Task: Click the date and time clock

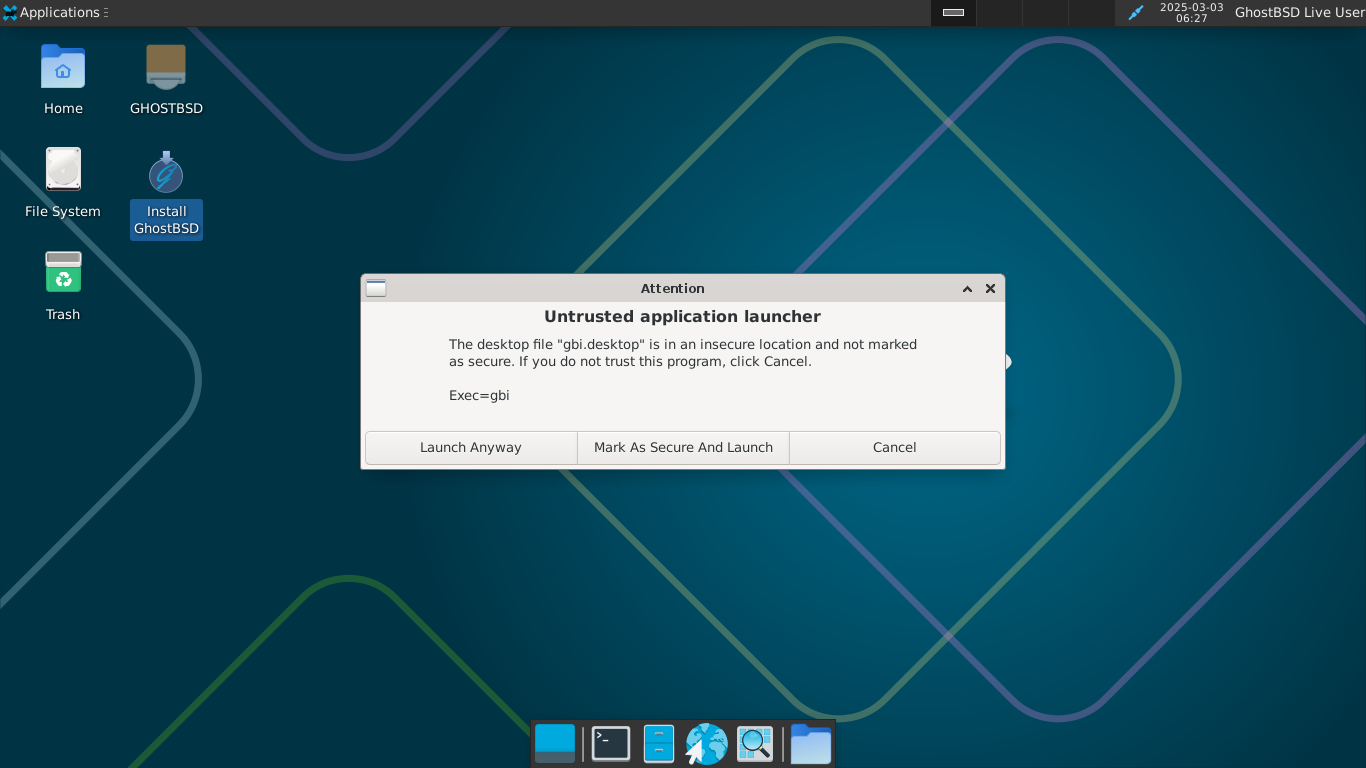Action: (1191, 13)
